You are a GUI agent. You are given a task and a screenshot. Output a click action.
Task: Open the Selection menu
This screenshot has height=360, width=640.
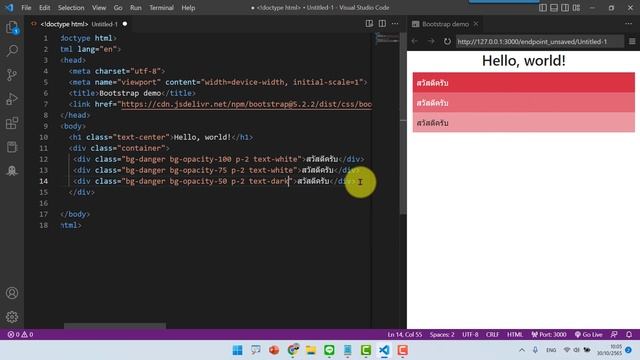[71, 7]
